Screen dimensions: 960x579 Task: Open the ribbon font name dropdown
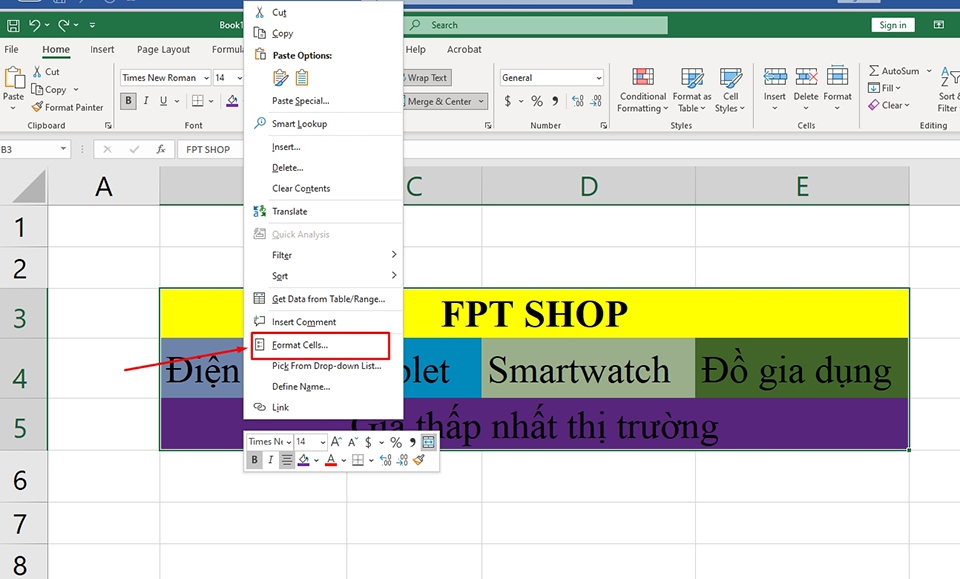(206, 78)
